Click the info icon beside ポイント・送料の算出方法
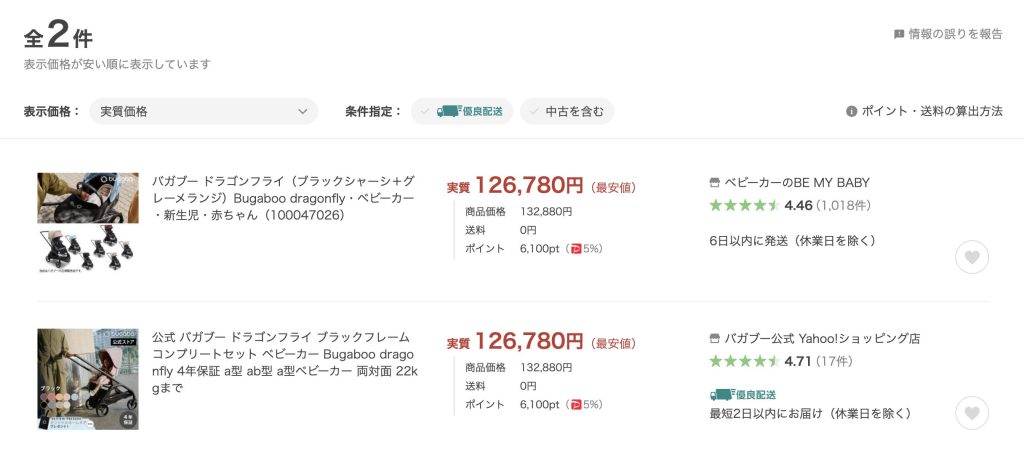The height and width of the screenshot is (461, 1024). click(x=851, y=111)
